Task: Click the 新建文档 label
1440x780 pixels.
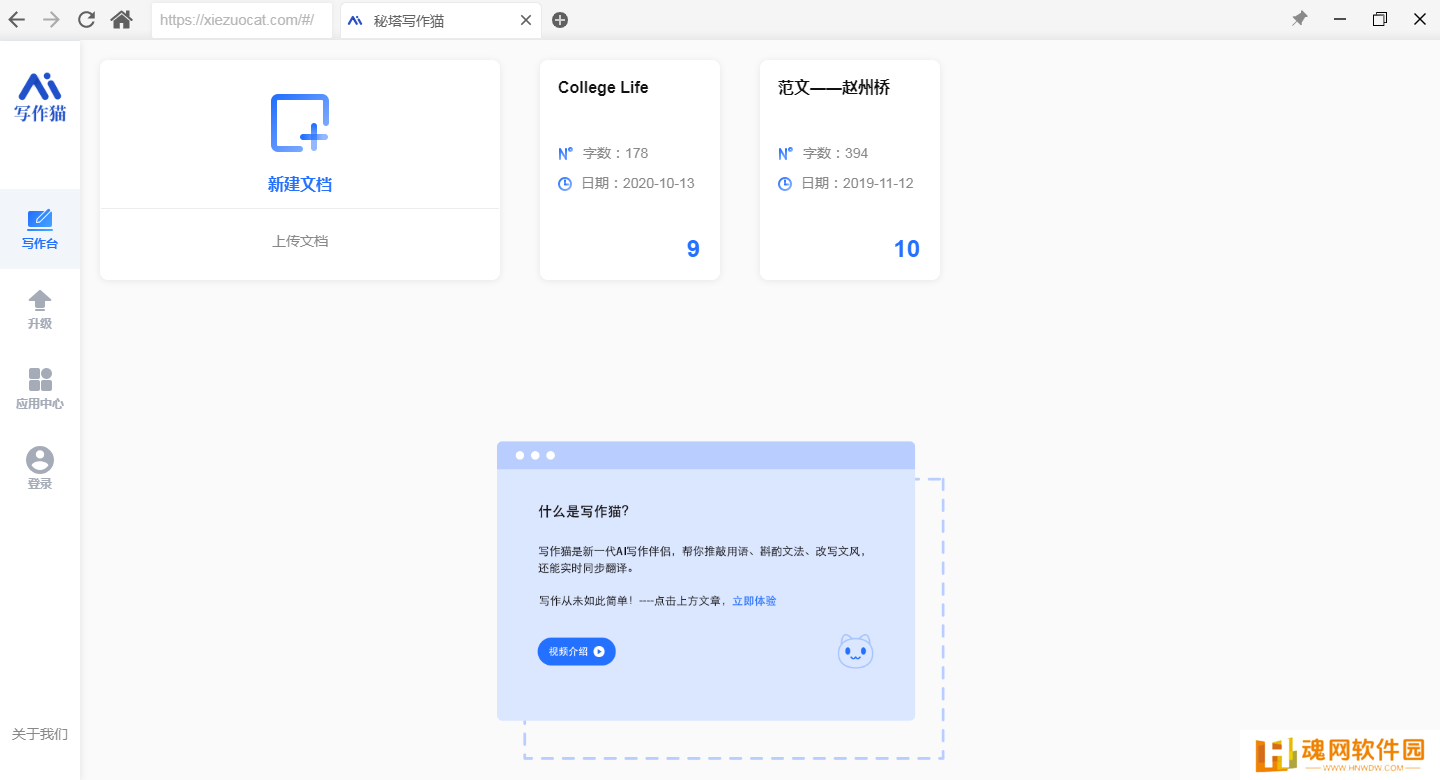Action: [x=300, y=184]
